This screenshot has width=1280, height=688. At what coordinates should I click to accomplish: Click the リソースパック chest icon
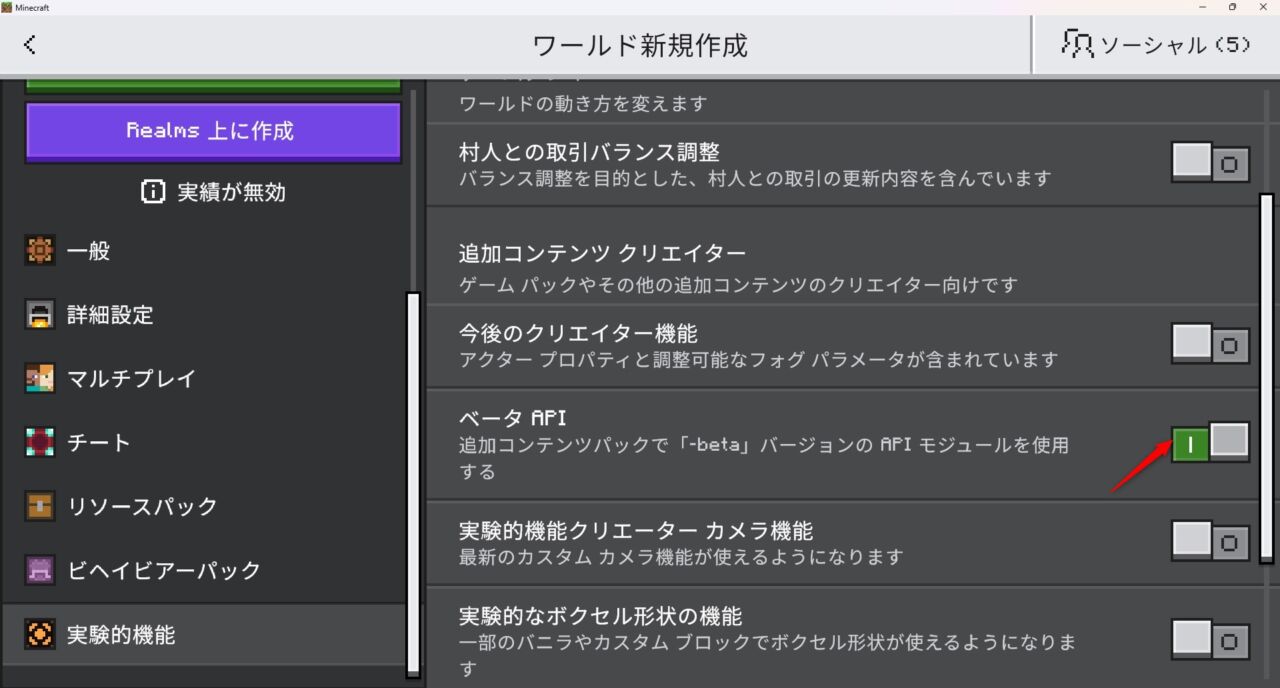(39, 506)
